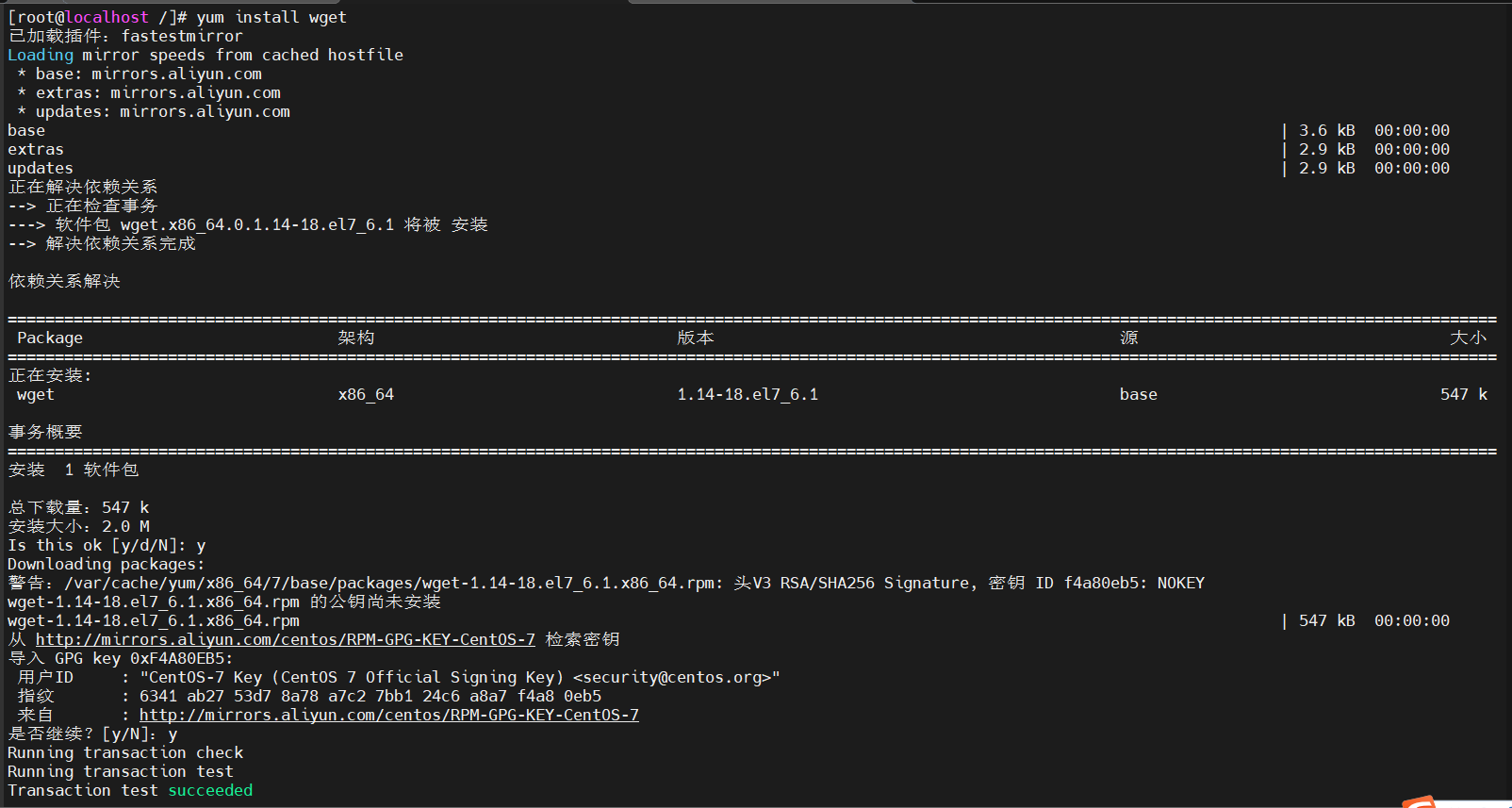Click the 版本 column header
This screenshot has height=808, width=1512.
point(696,338)
